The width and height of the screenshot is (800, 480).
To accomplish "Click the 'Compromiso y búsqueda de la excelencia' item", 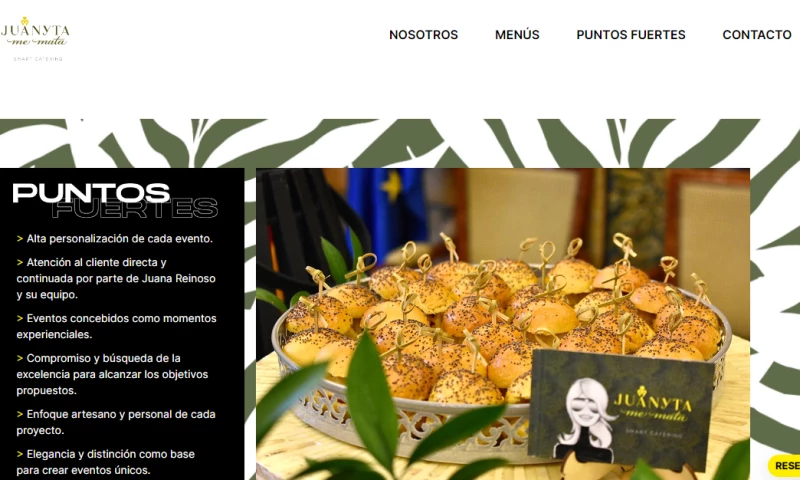I will click(x=112, y=374).
